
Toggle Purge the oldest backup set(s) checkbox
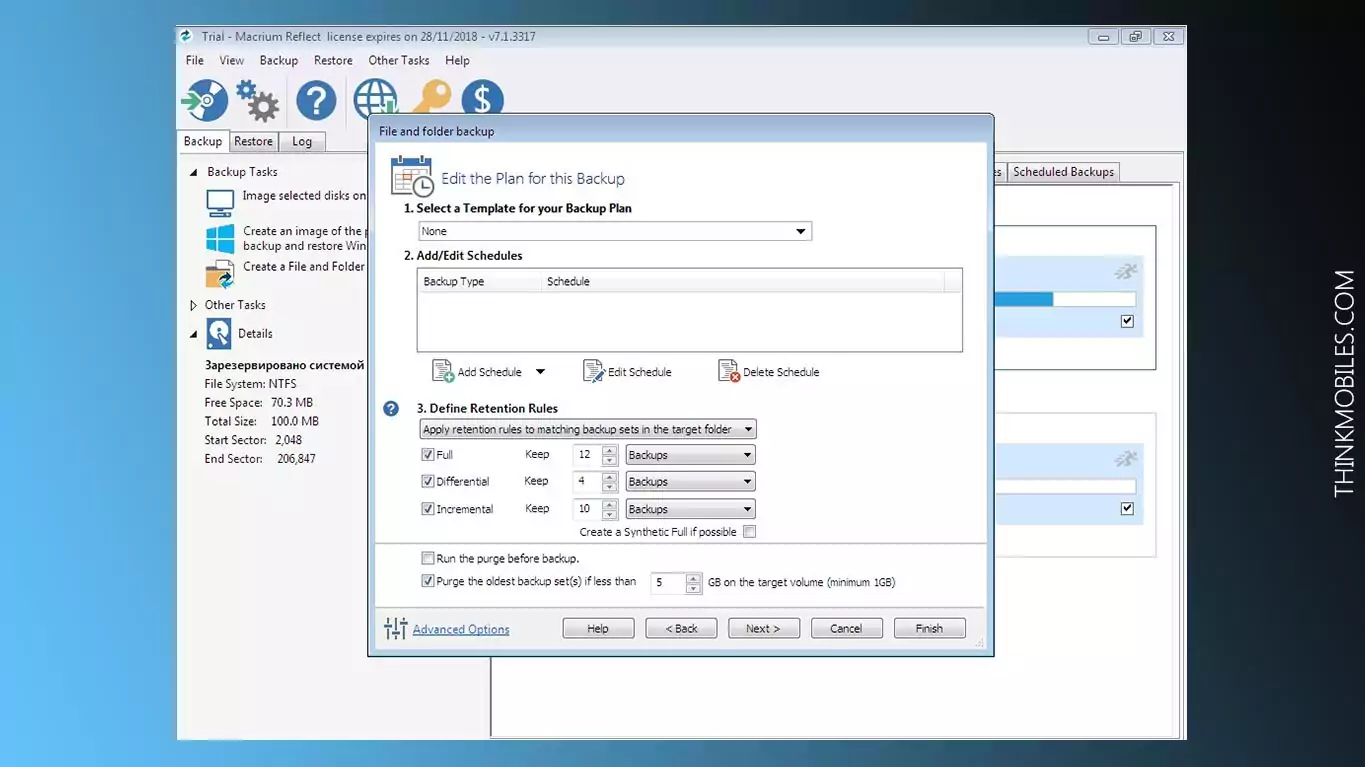(x=428, y=581)
